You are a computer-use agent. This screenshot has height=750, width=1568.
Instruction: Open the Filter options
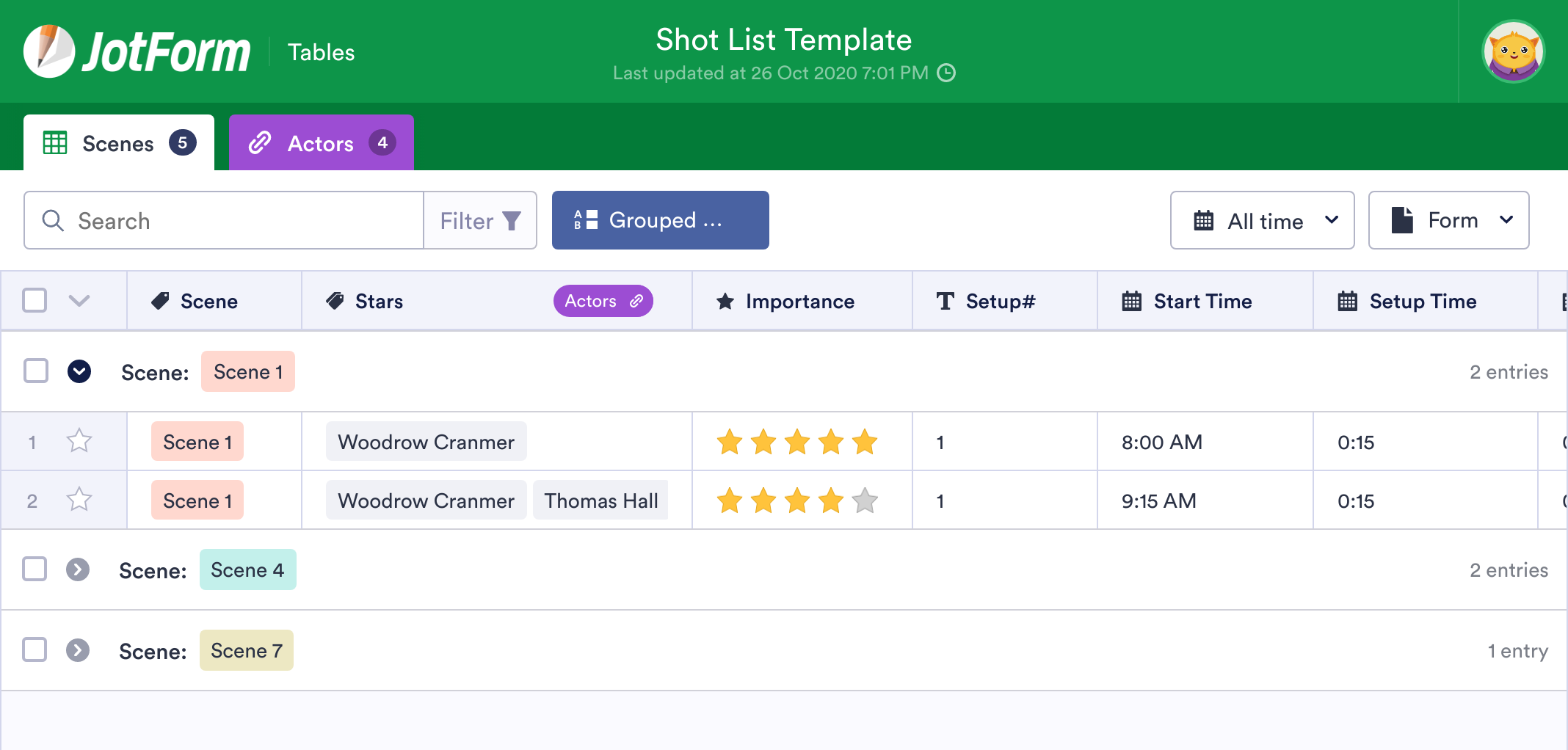click(480, 220)
